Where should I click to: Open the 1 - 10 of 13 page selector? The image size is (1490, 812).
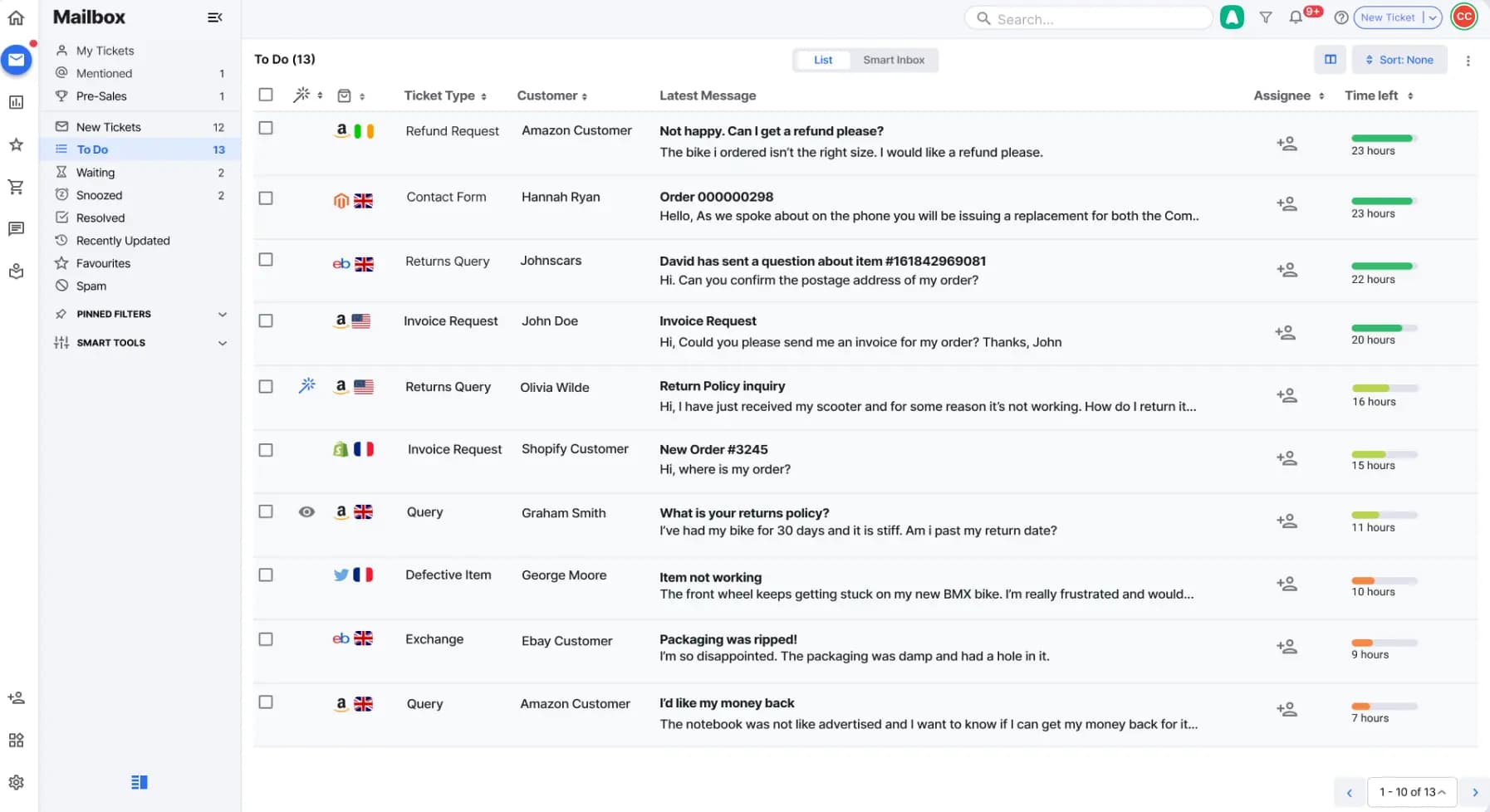coord(1412,792)
